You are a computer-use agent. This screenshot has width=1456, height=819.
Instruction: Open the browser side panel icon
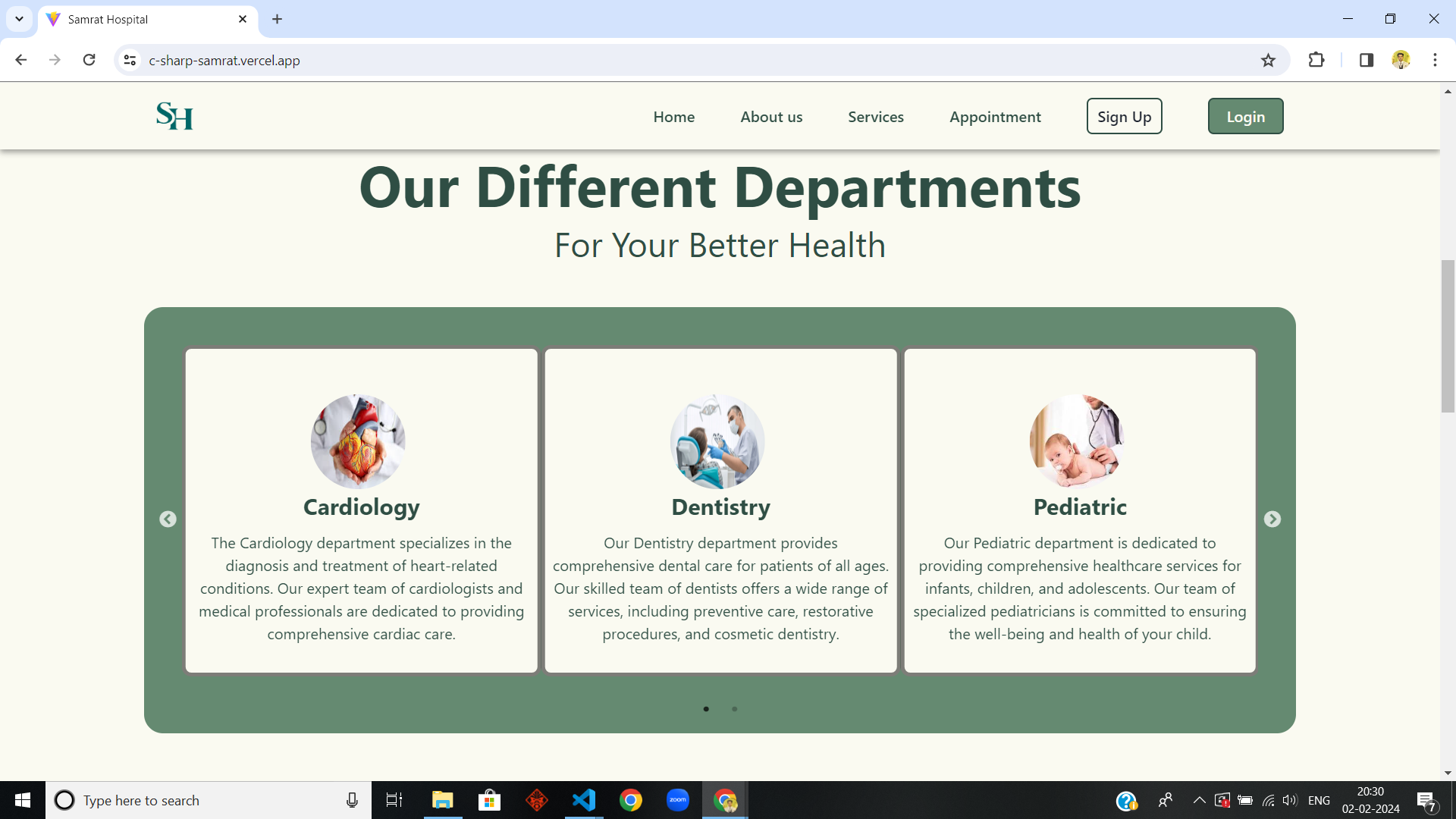1366,60
